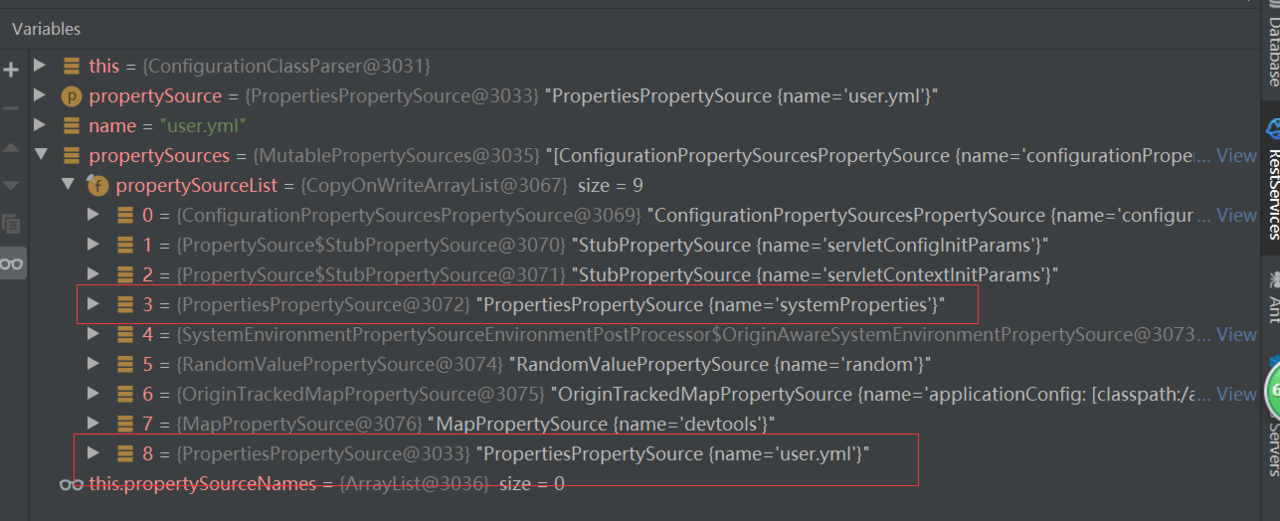Click the field icon of propertySources variable
The image size is (1280, 521).
(x=71, y=156)
